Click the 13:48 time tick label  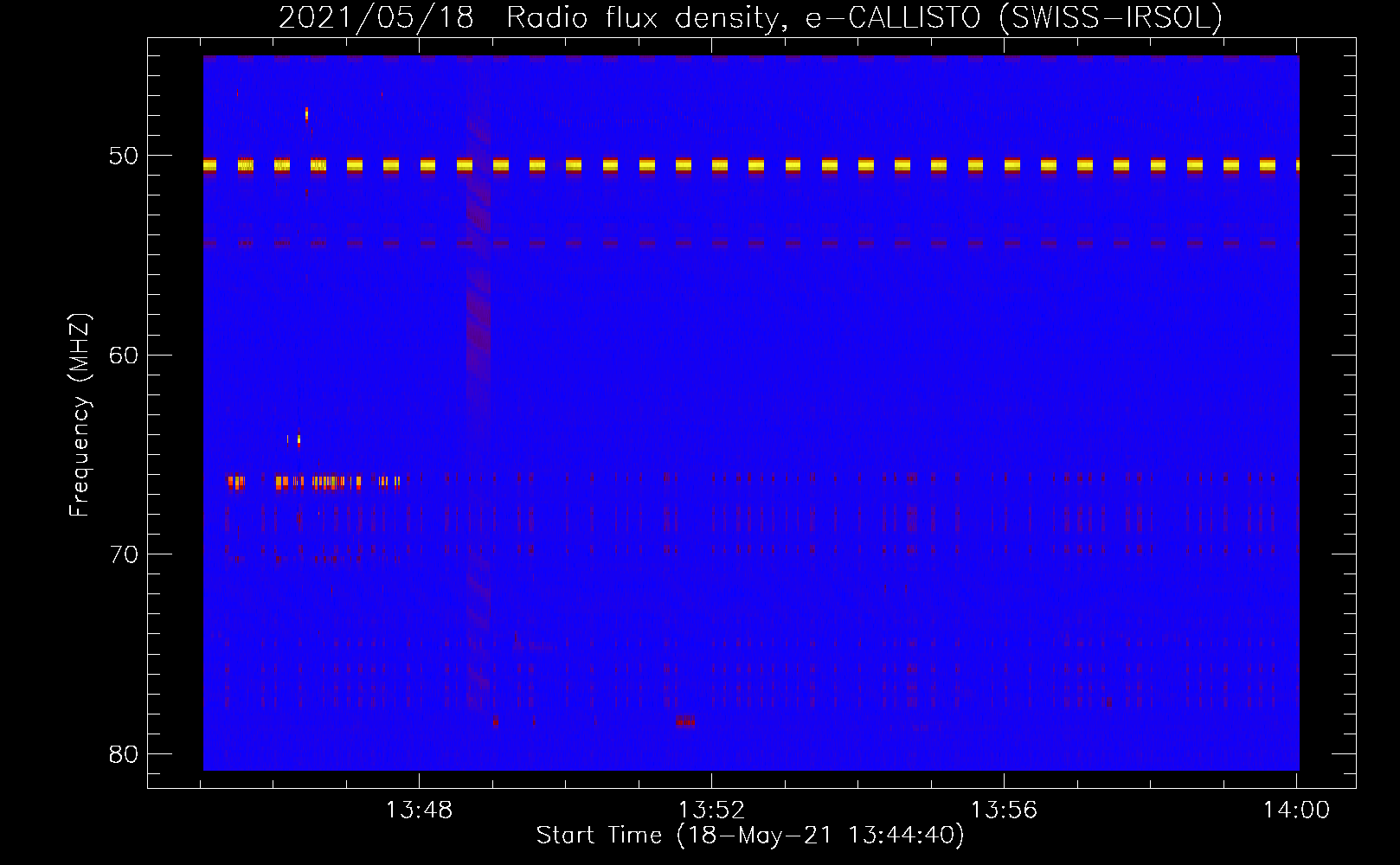click(x=419, y=810)
